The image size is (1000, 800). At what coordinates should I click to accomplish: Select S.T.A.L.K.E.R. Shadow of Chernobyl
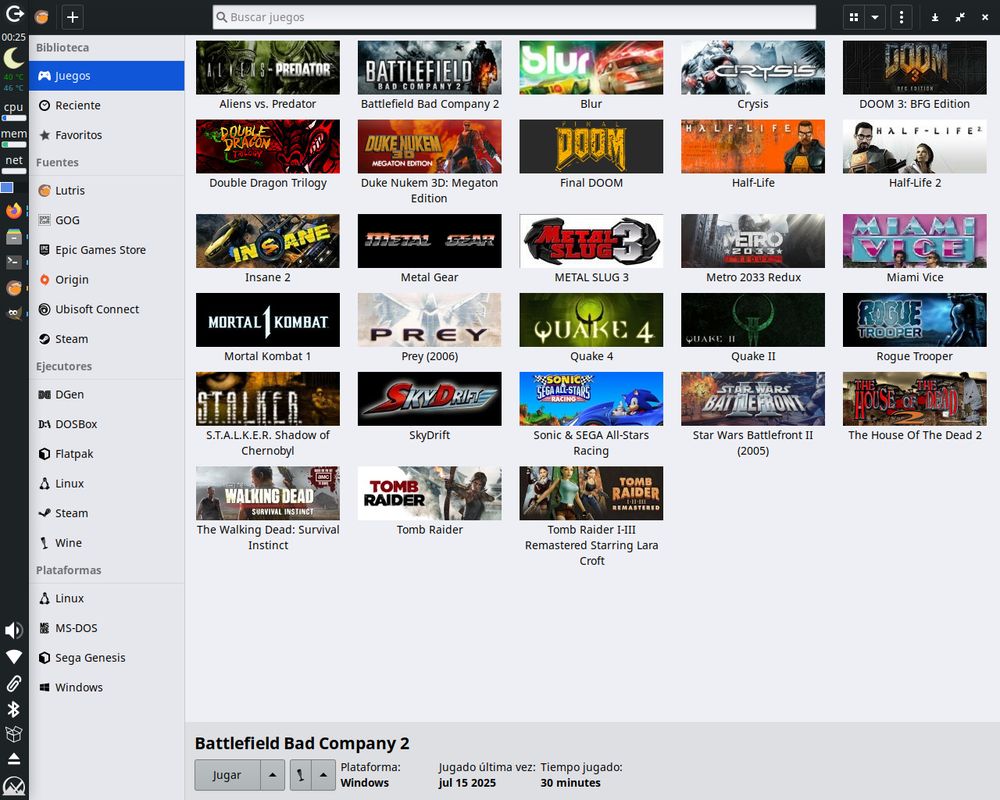click(268, 415)
